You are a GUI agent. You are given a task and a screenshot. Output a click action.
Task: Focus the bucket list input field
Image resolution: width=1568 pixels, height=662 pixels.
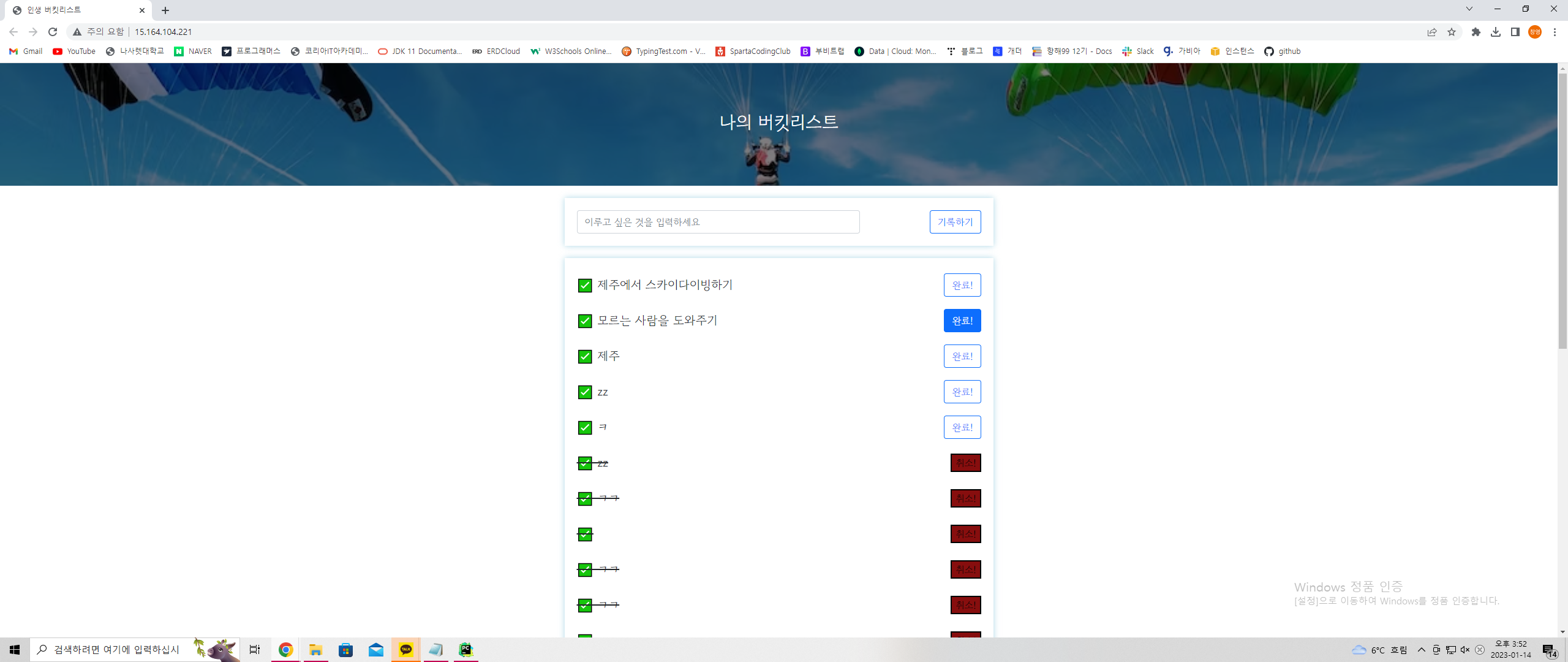tap(718, 222)
